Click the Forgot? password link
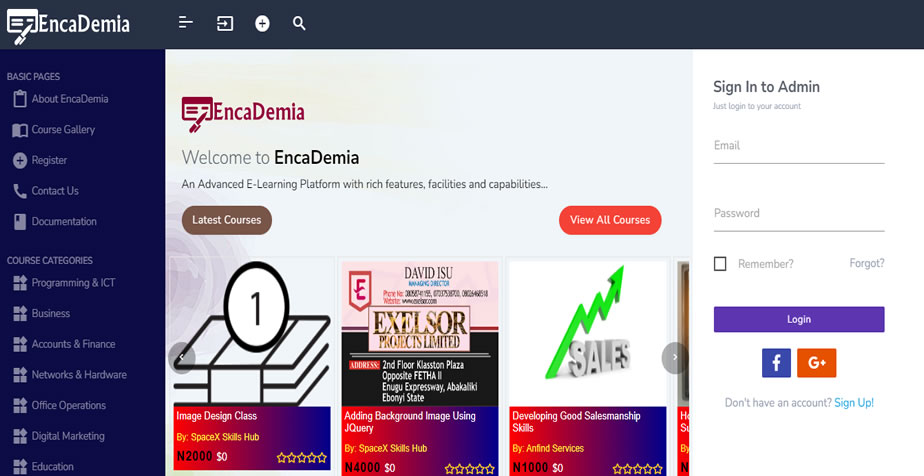This screenshot has height=476, width=924. (867, 263)
